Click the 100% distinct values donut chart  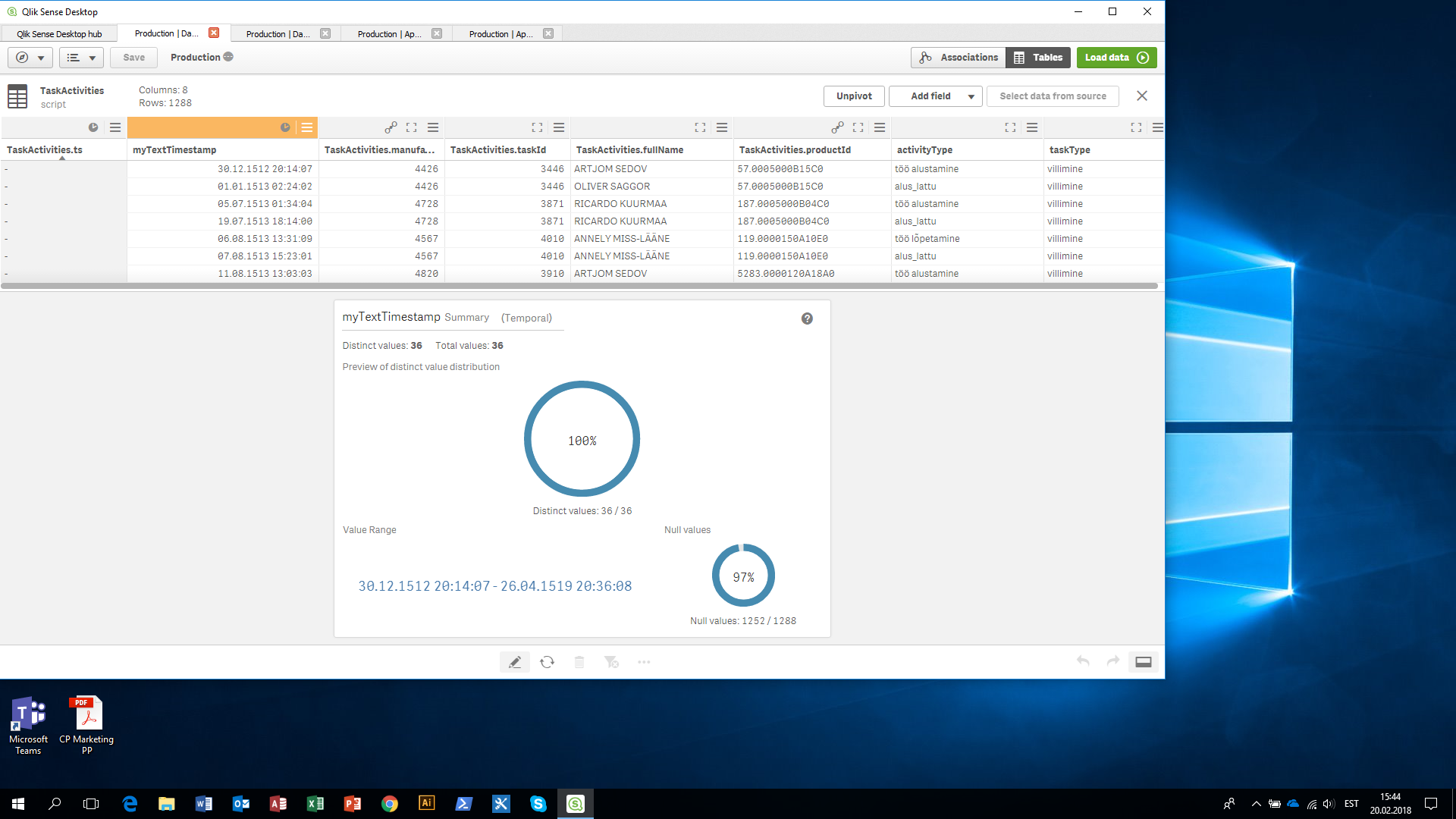click(x=582, y=439)
